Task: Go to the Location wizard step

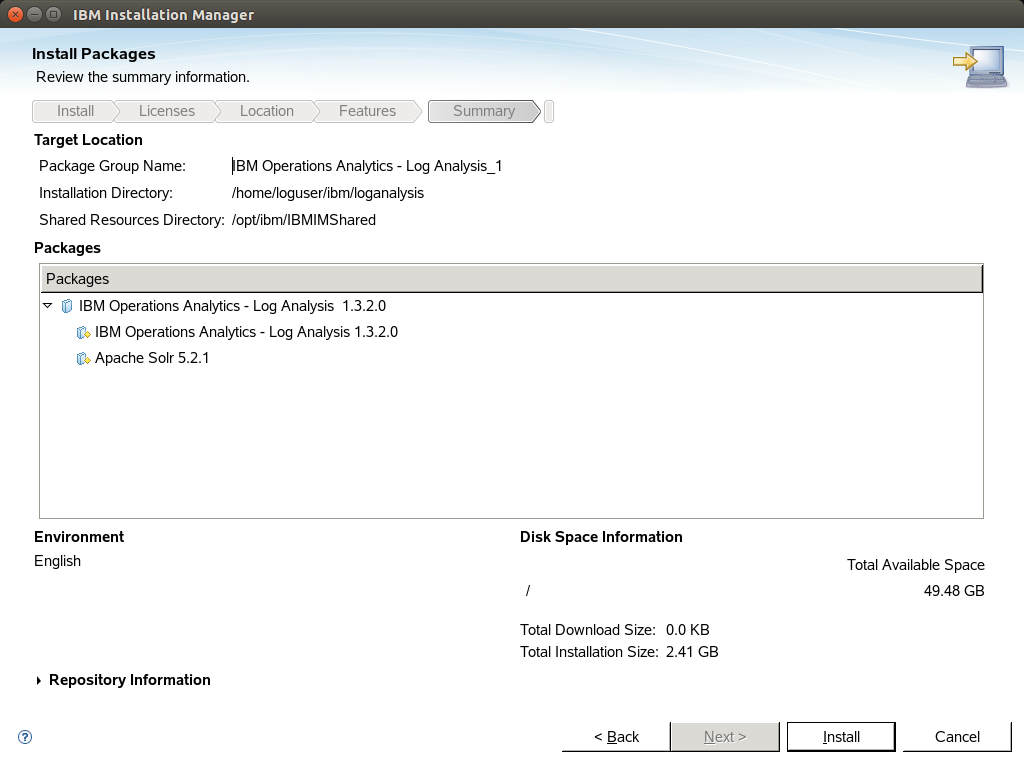Action: (266, 111)
